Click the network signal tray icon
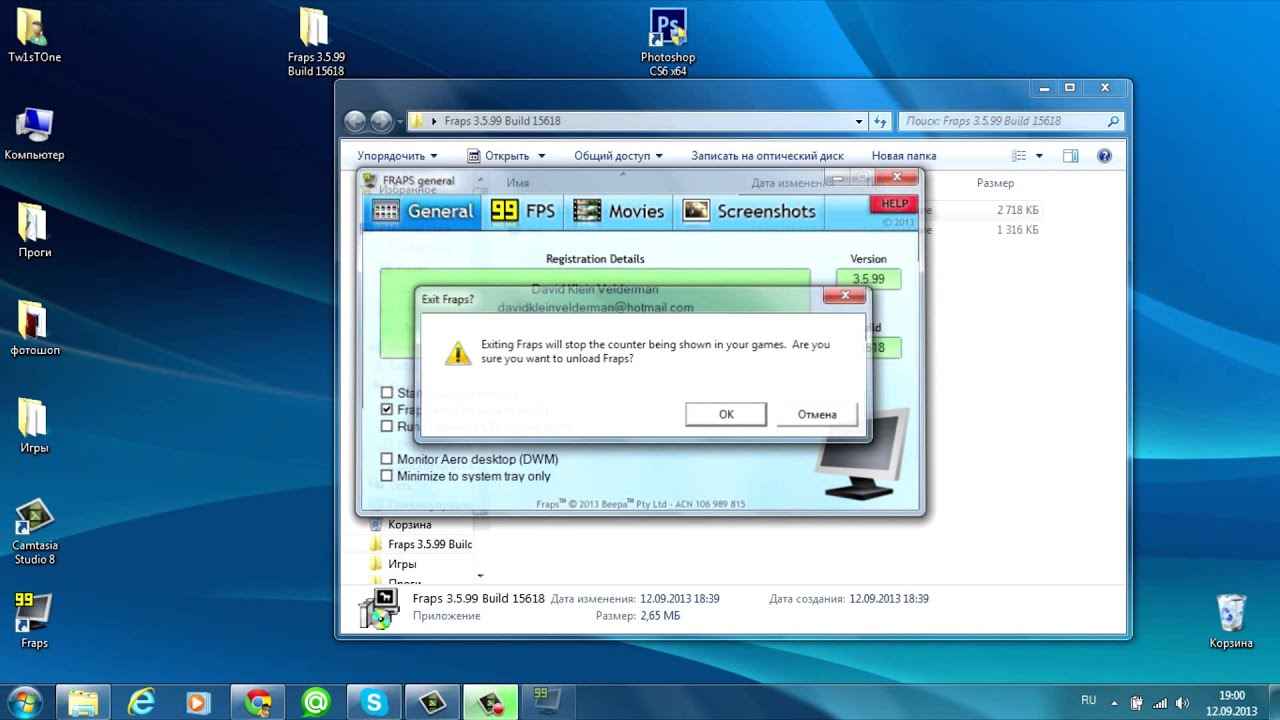The image size is (1280, 720). [x=1159, y=702]
